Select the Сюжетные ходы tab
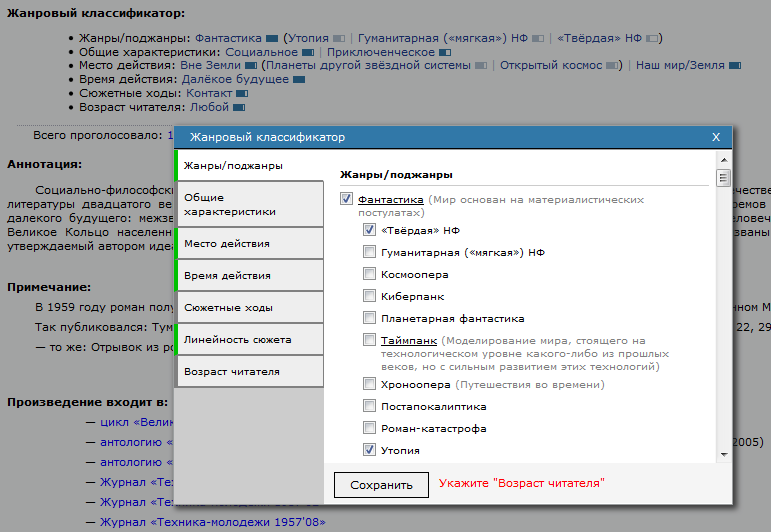The image size is (771, 532). [249, 307]
